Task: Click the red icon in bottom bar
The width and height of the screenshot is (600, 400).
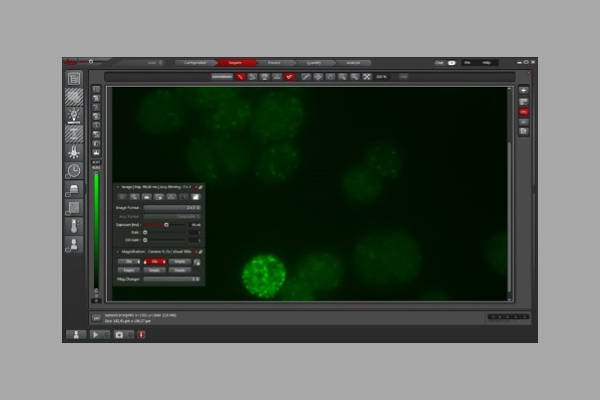Action: (141, 334)
